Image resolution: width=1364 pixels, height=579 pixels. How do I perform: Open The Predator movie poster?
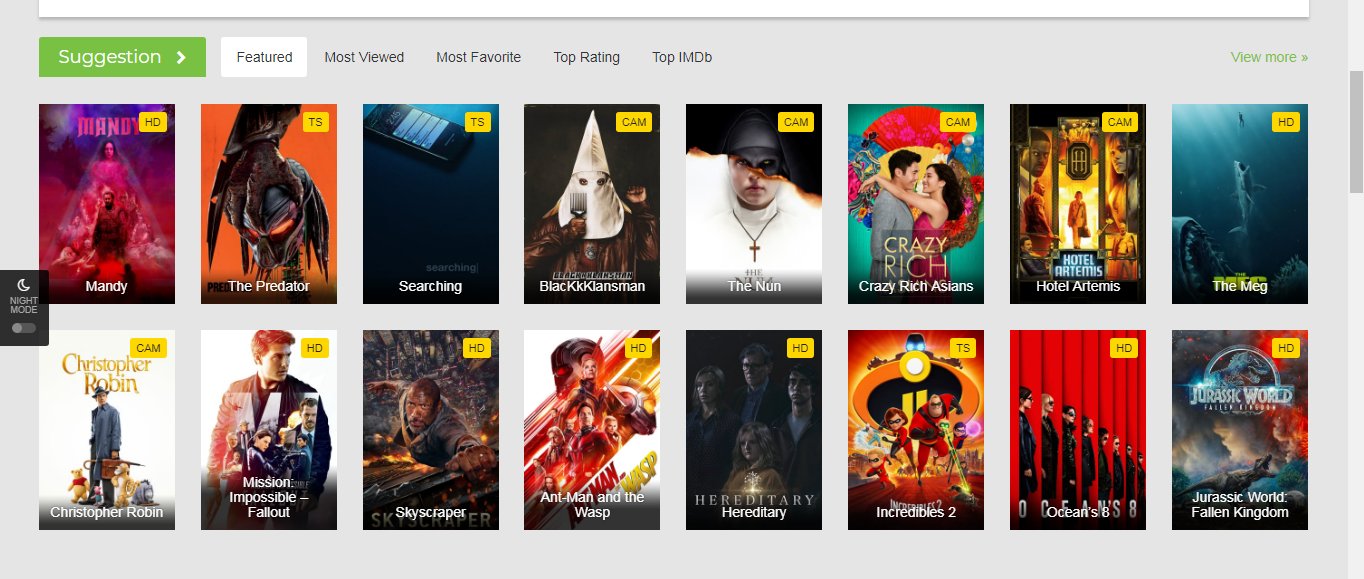269,204
